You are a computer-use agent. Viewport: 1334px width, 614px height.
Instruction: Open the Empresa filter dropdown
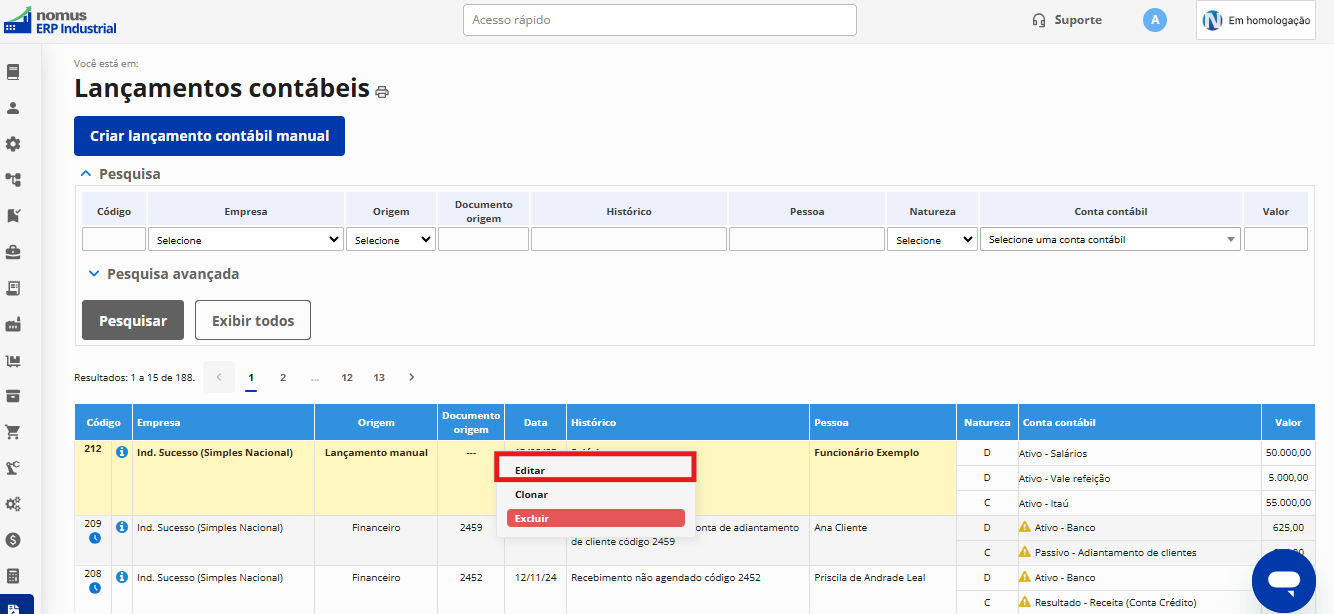click(x=246, y=240)
